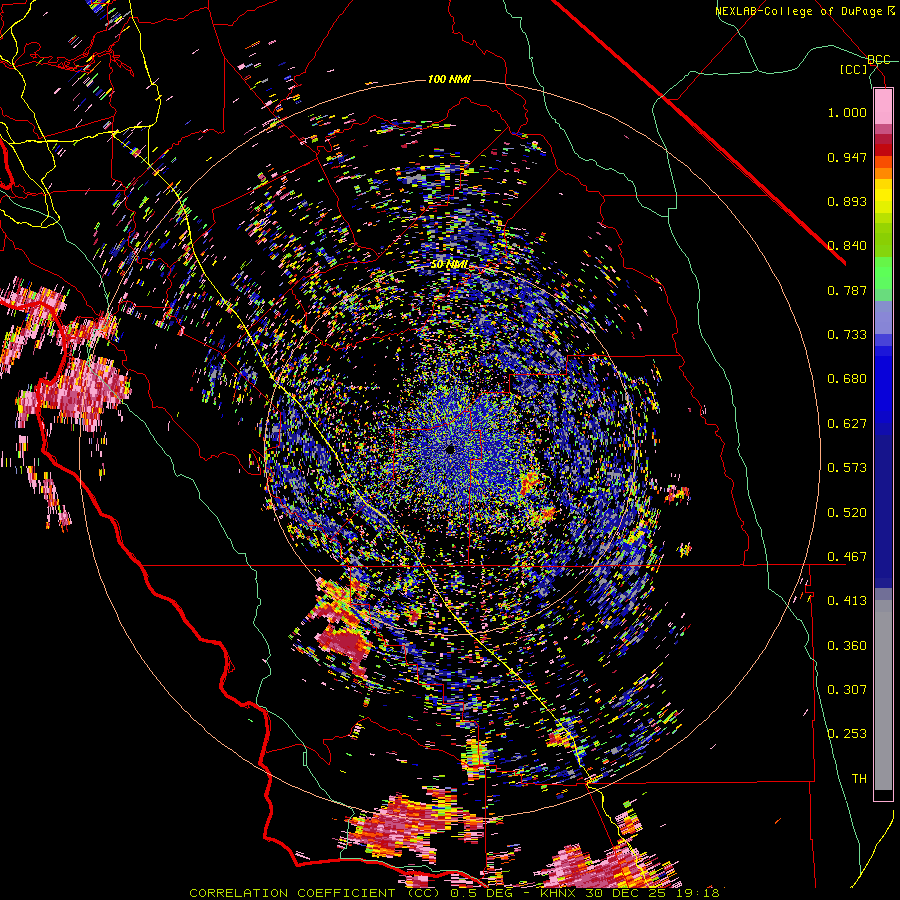Select the 0.947 value on the color scale

[847, 157]
